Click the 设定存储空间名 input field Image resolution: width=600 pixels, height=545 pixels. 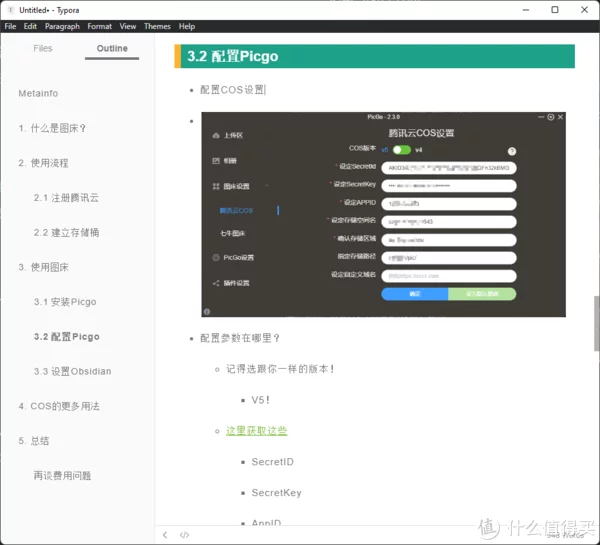coord(449,222)
